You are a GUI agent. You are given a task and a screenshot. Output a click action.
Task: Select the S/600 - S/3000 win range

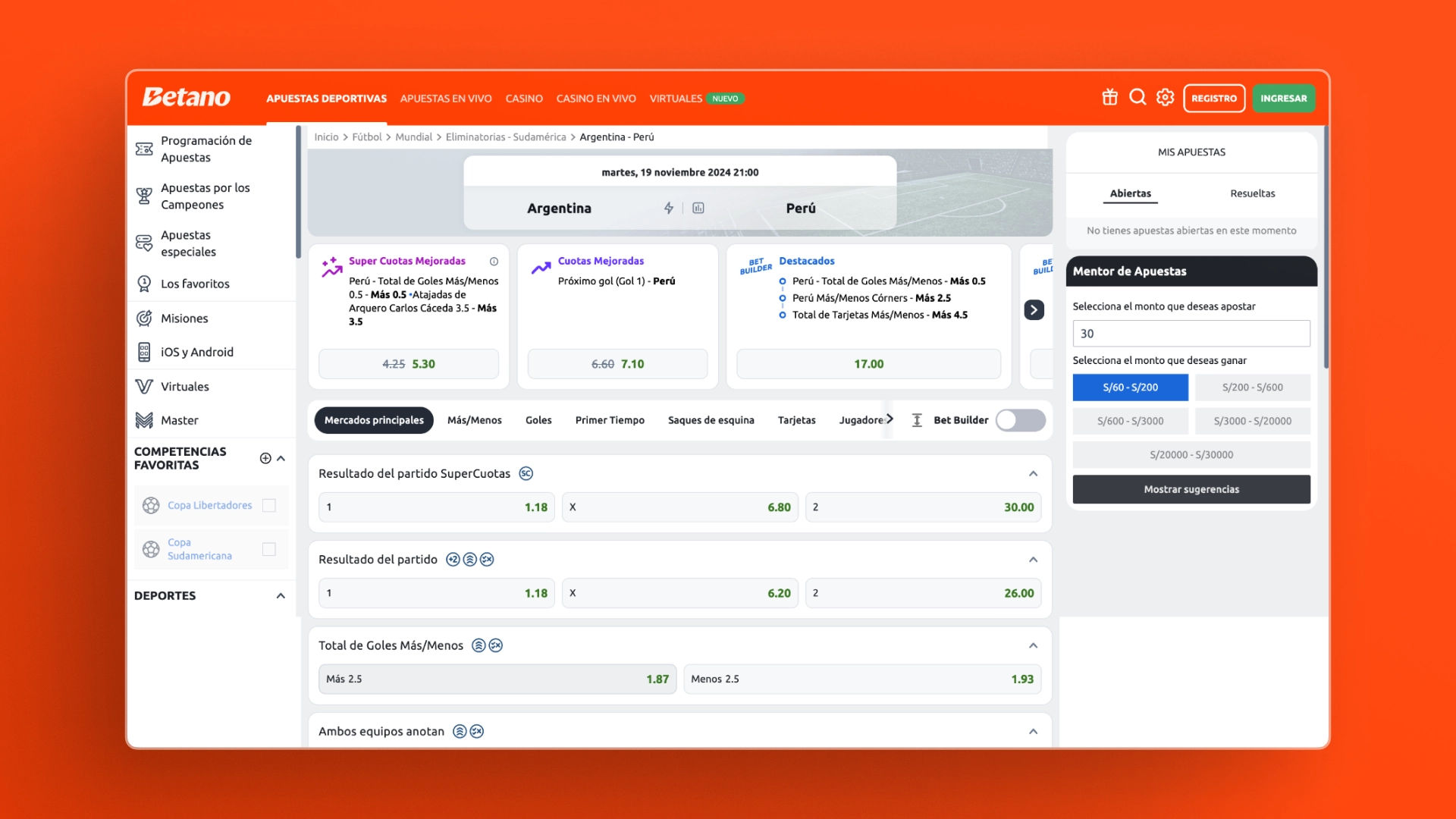[x=1130, y=421]
